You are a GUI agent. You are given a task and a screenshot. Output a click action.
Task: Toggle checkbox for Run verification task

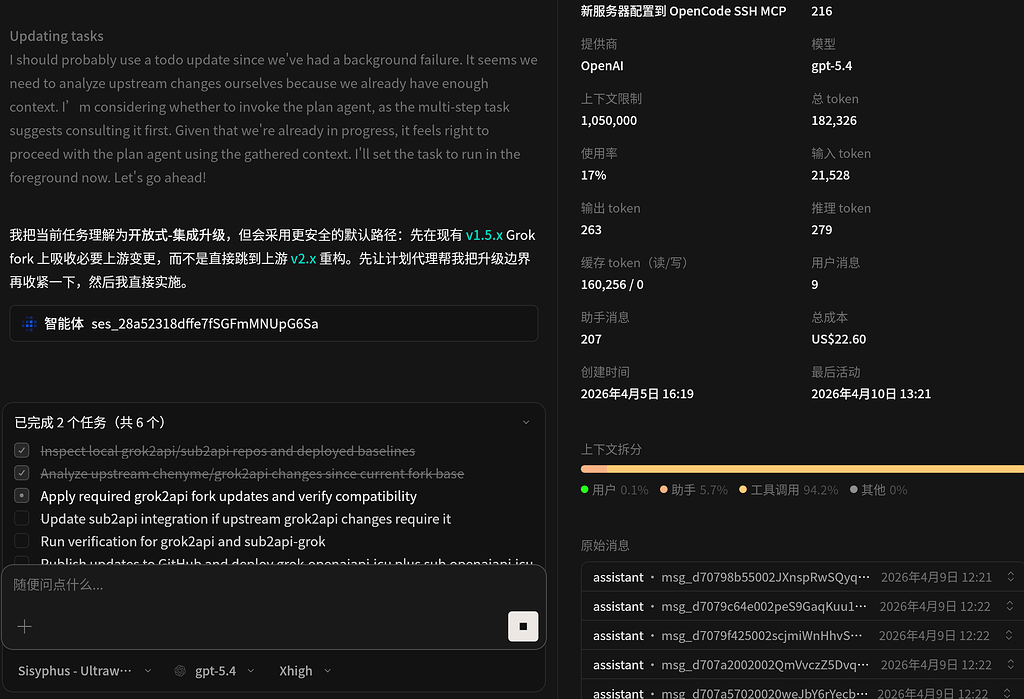(22, 541)
